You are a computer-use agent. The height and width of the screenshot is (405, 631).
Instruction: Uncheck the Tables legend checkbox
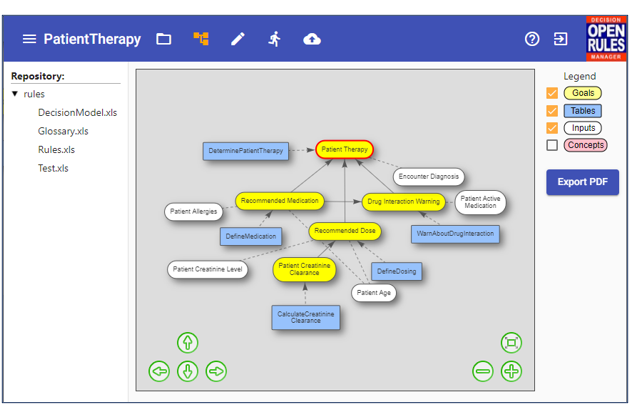coord(553,110)
